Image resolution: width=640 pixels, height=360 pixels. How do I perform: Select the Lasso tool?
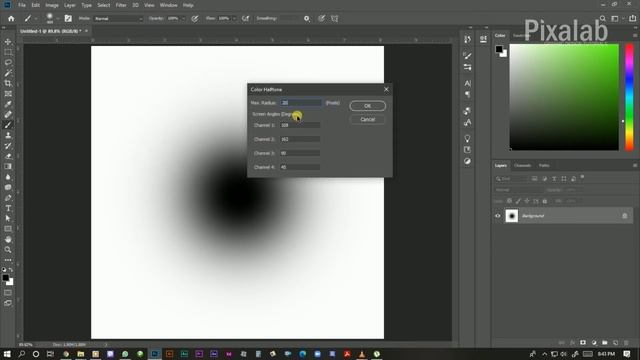click(8, 62)
